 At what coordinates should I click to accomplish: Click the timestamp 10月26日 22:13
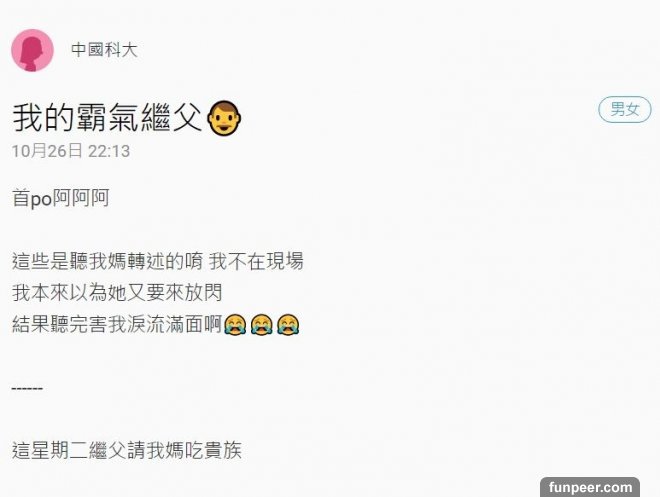(71, 151)
